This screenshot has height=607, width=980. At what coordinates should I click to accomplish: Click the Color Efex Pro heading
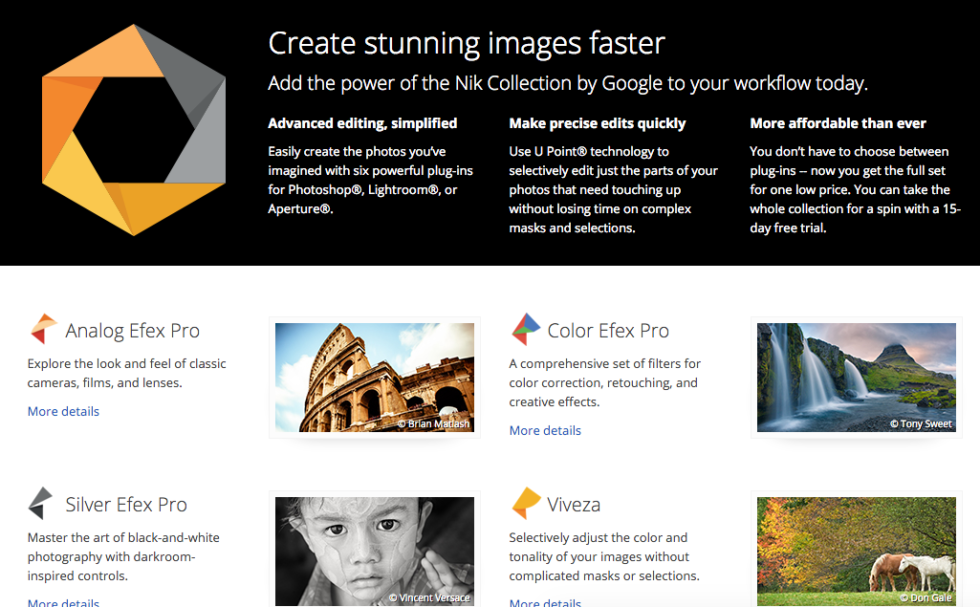click(608, 331)
